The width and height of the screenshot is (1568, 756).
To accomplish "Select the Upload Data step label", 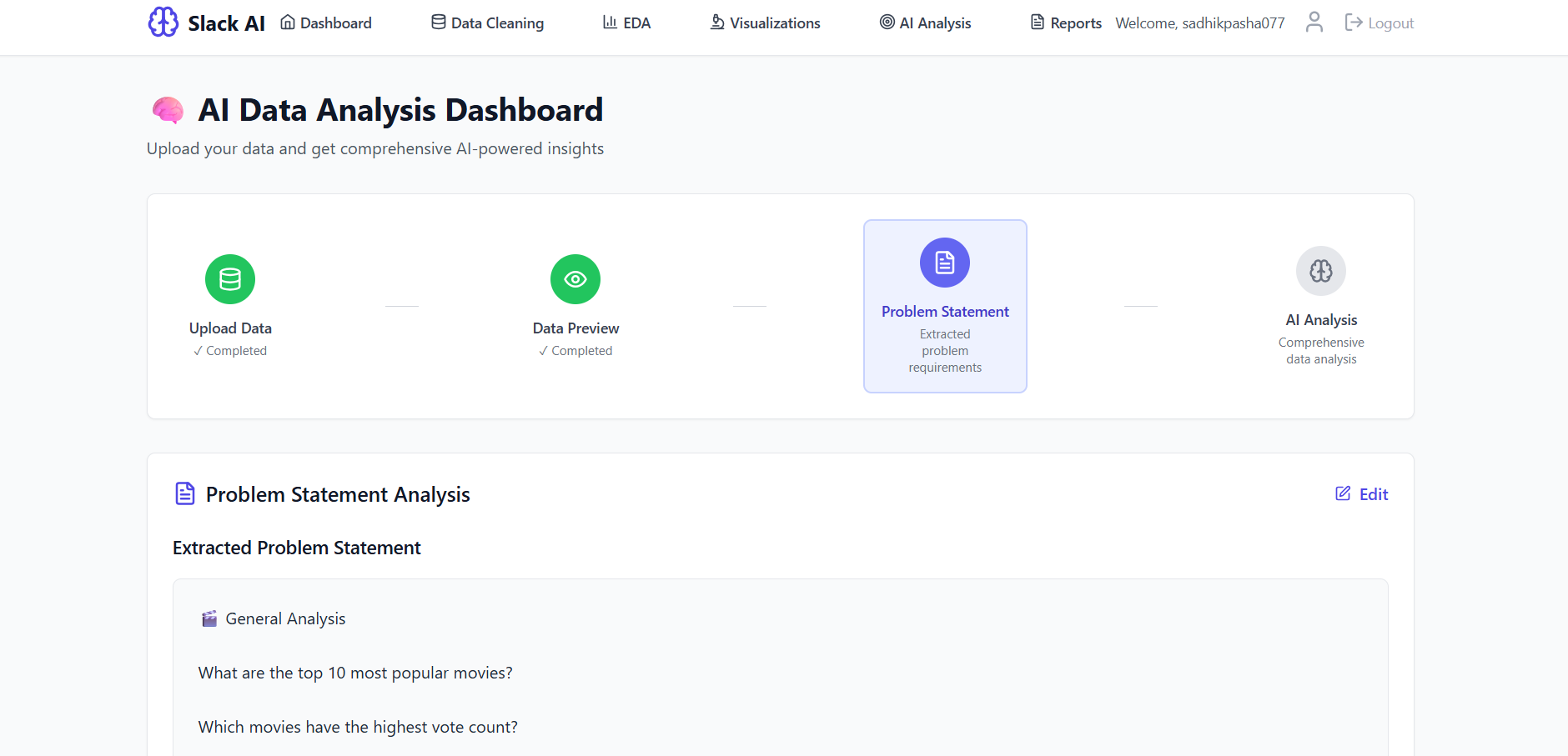I will point(230,328).
